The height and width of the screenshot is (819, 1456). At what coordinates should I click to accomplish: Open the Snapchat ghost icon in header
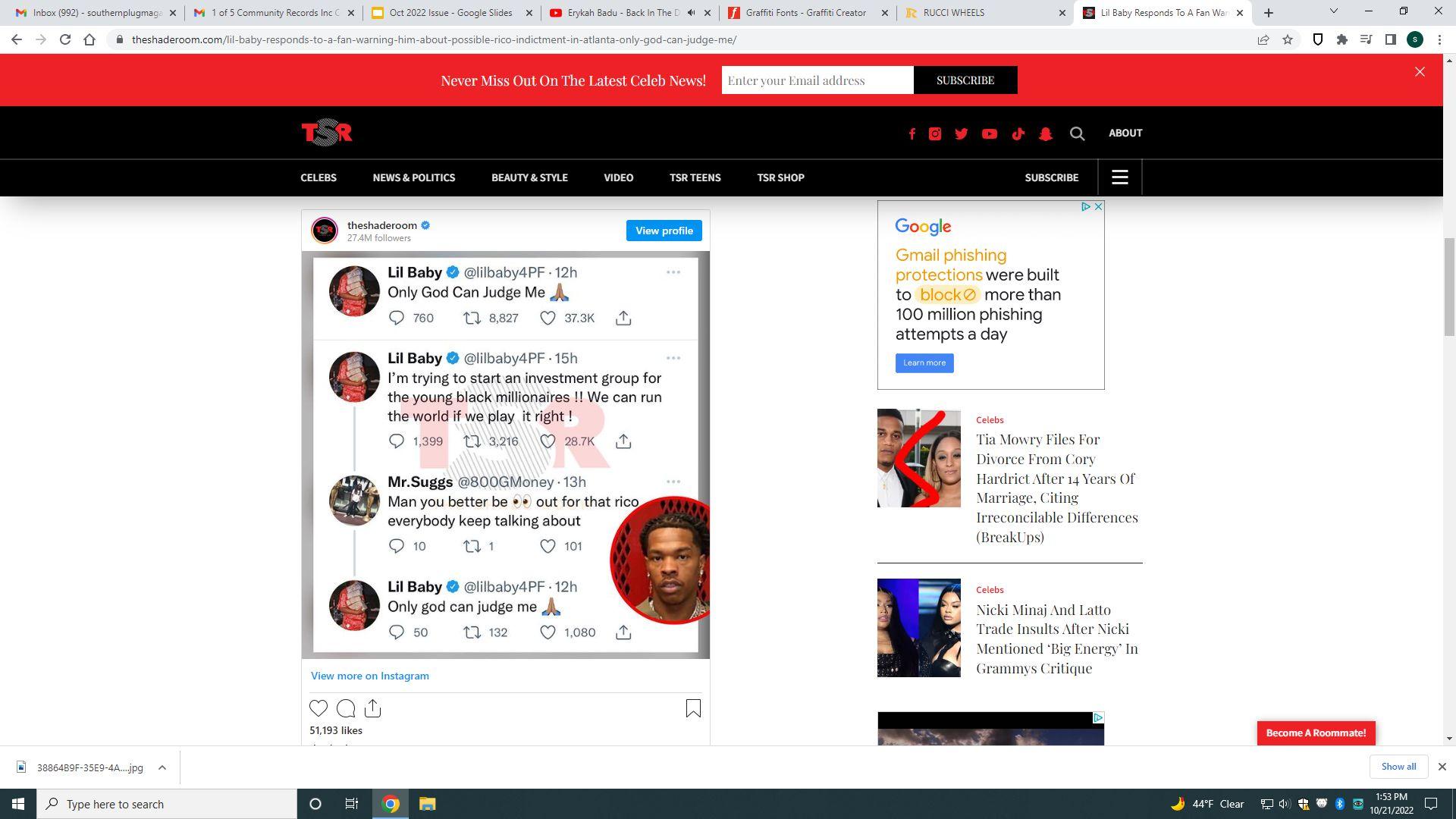pos(1046,133)
